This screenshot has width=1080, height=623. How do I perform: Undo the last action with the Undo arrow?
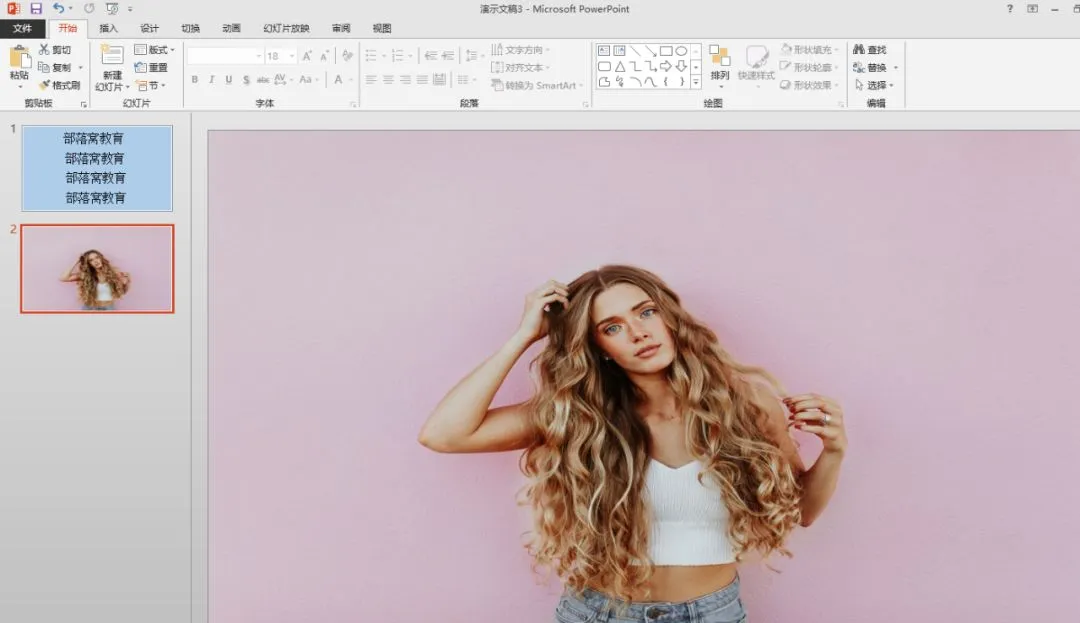click(x=59, y=8)
